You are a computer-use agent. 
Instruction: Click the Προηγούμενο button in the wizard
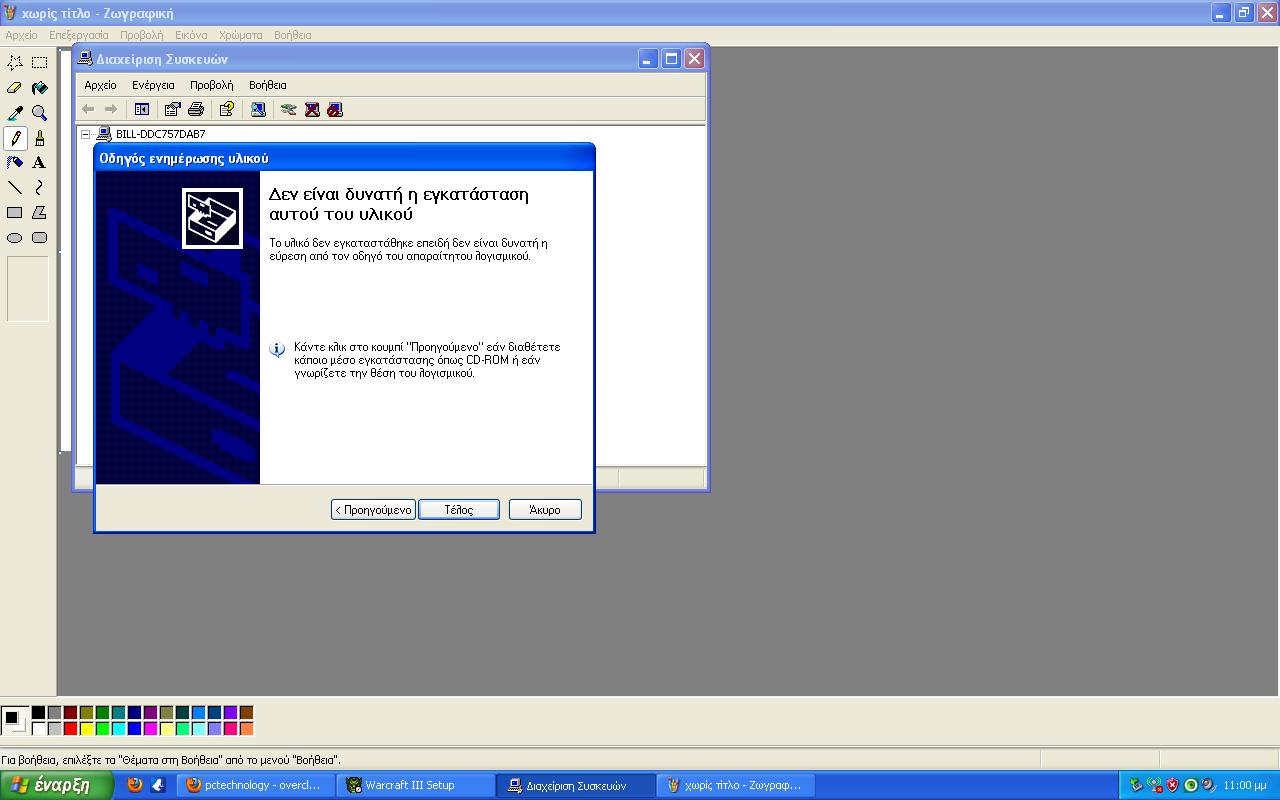click(373, 510)
